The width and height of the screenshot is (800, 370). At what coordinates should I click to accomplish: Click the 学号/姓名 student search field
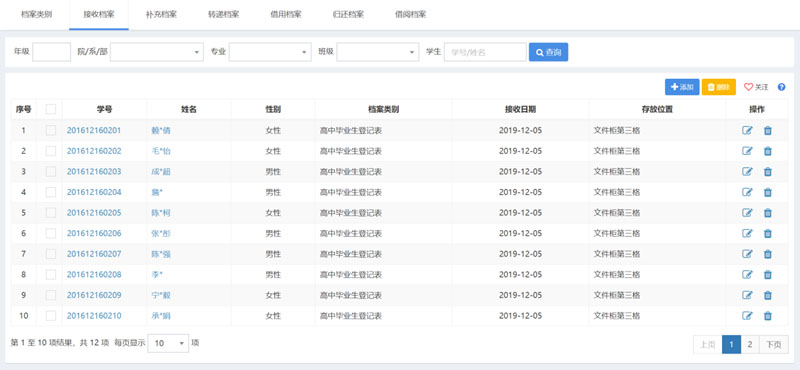485,52
